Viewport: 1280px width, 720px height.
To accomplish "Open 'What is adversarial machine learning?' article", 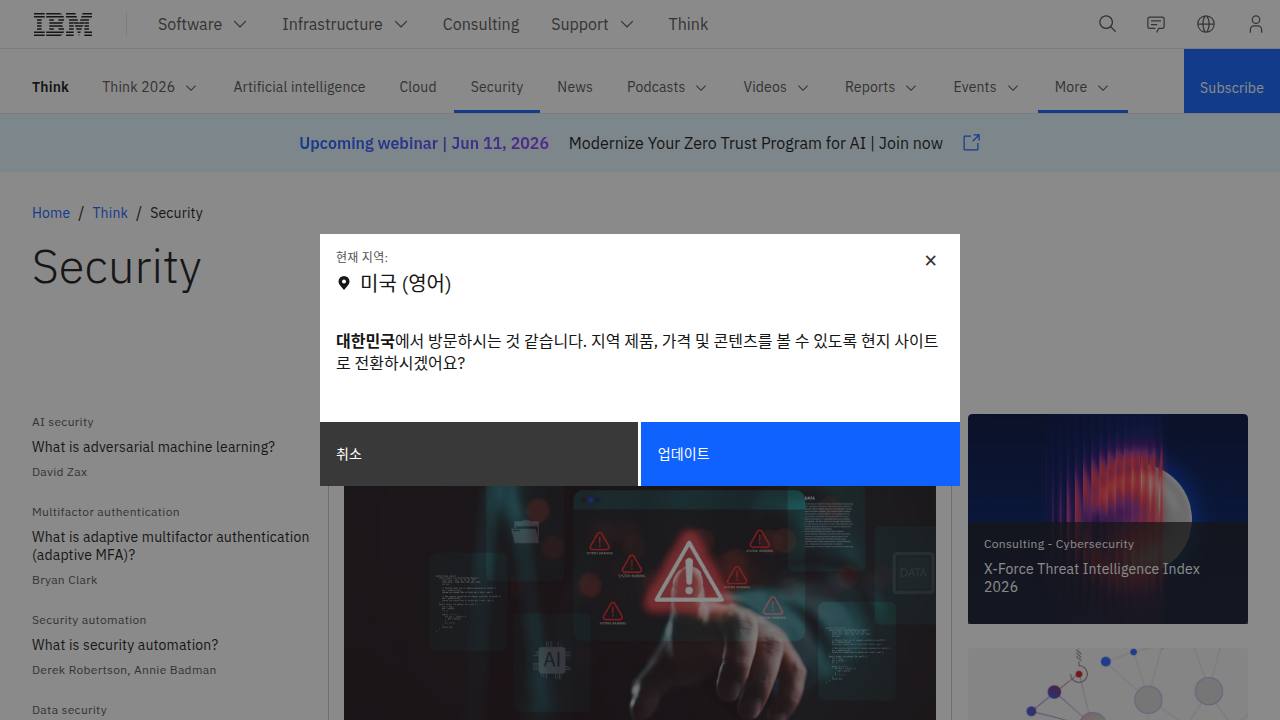I will (x=153, y=447).
